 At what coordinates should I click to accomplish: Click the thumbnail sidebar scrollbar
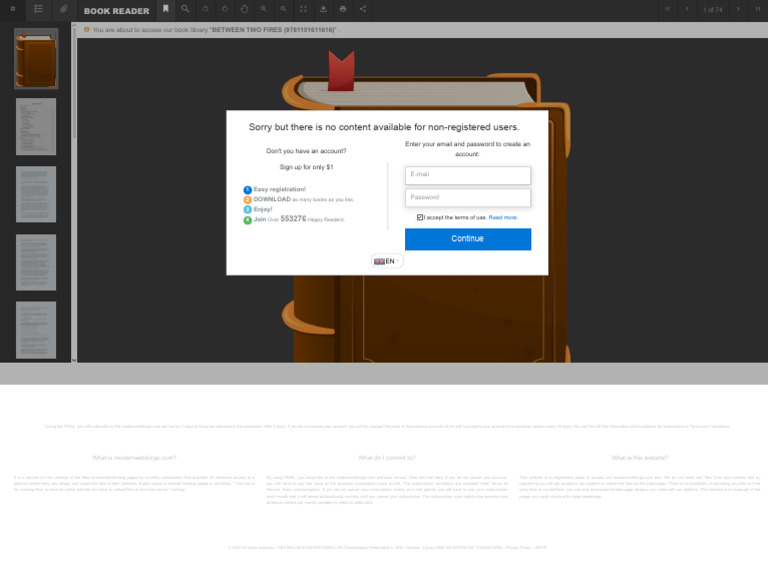click(74, 81)
